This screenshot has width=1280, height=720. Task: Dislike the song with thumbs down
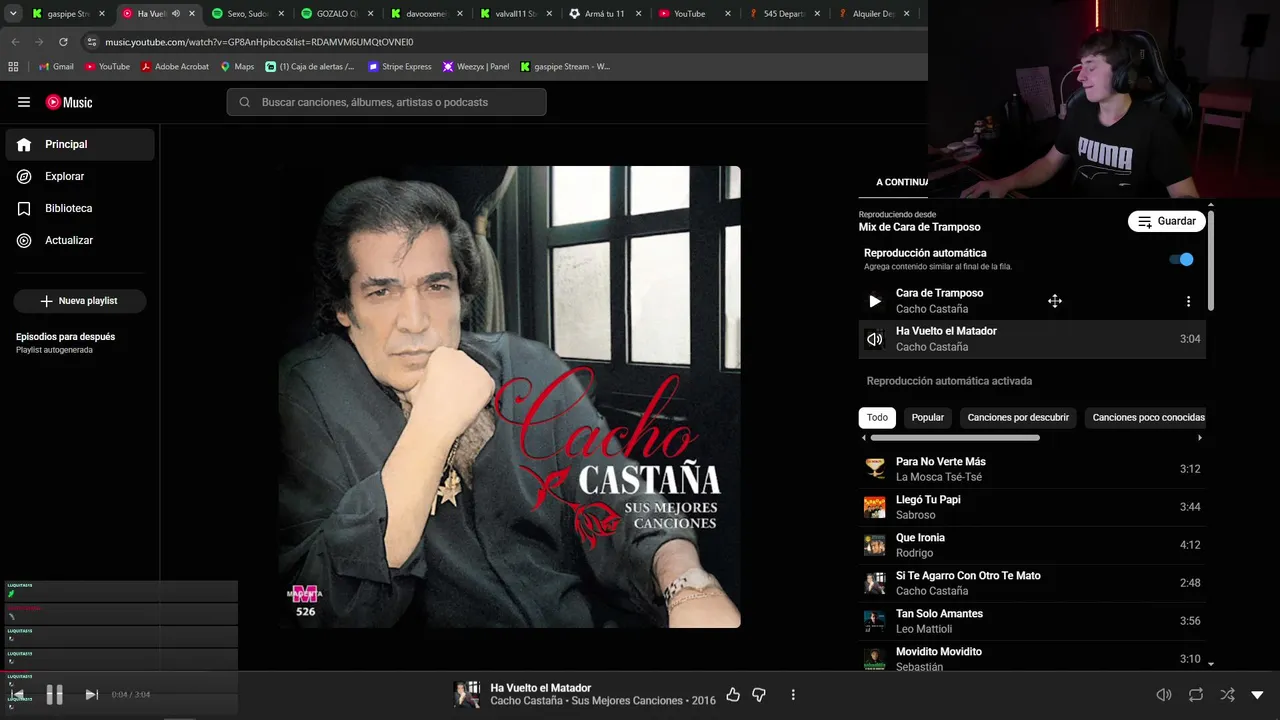[x=759, y=695]
